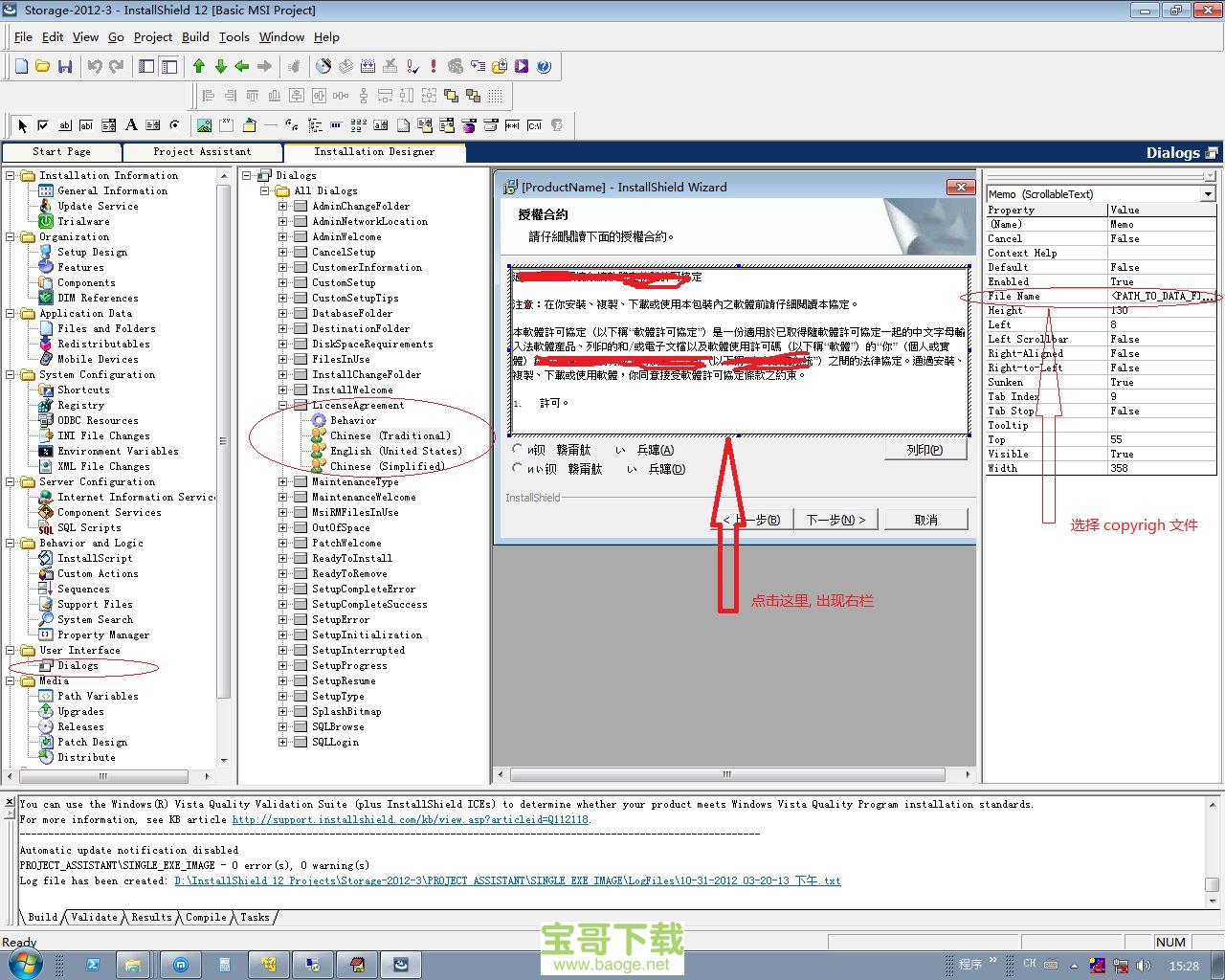This screenshot has width=1225, height=980.
Task: Click the 下一步(N) next button
Action: (835, 520)
